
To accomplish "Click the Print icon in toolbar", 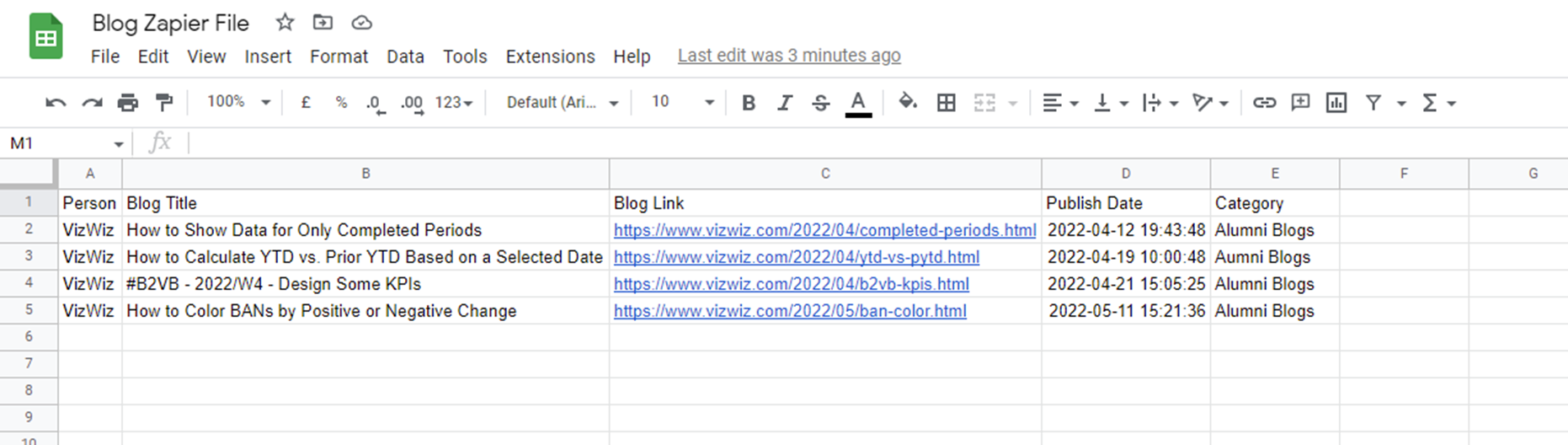I will click(x=128, y=103).
